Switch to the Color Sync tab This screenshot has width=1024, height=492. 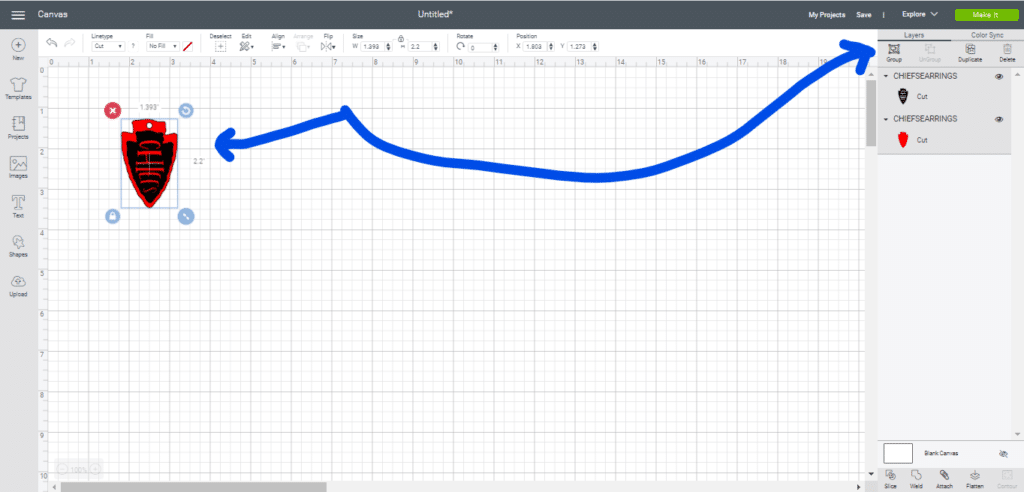(979, 35)
